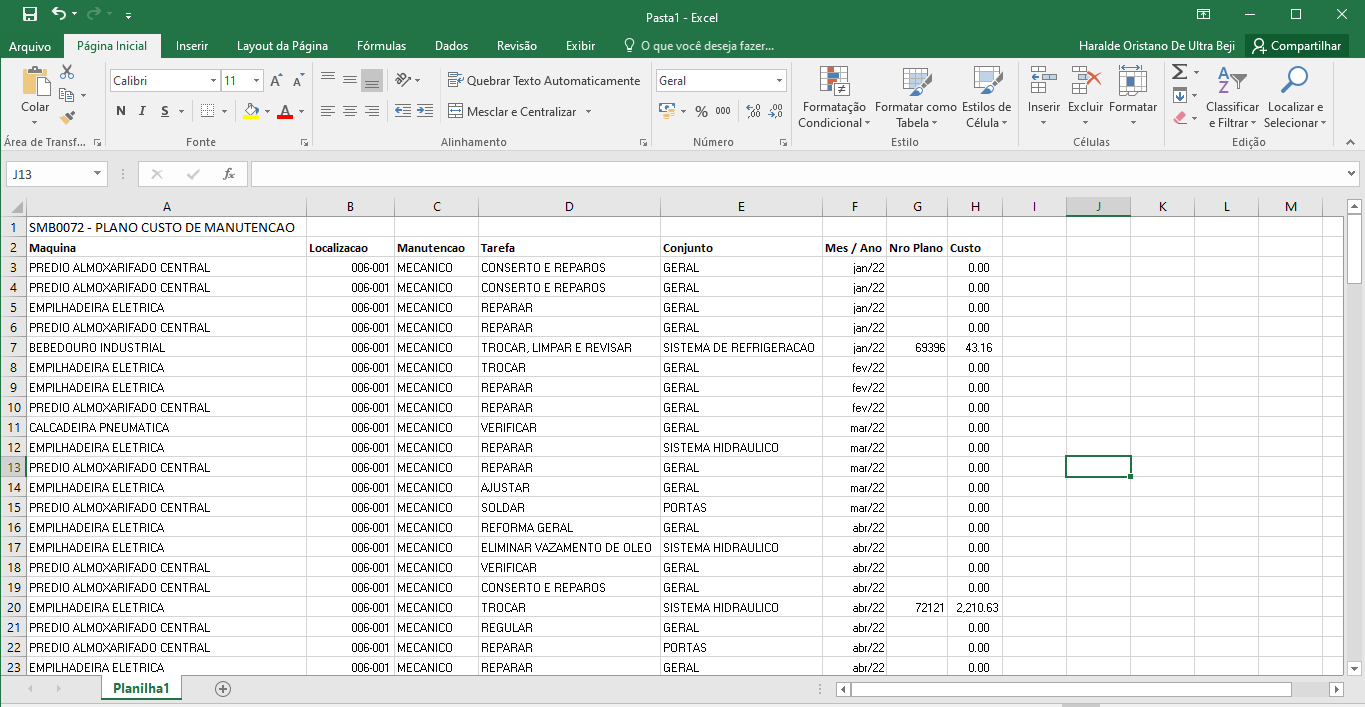Click the Undo arrow icon
The image size is (1365, 707).
coord(59,15)
